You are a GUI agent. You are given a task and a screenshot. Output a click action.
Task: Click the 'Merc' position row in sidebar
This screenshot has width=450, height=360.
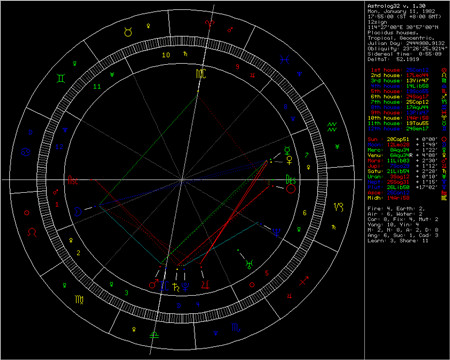403,150
